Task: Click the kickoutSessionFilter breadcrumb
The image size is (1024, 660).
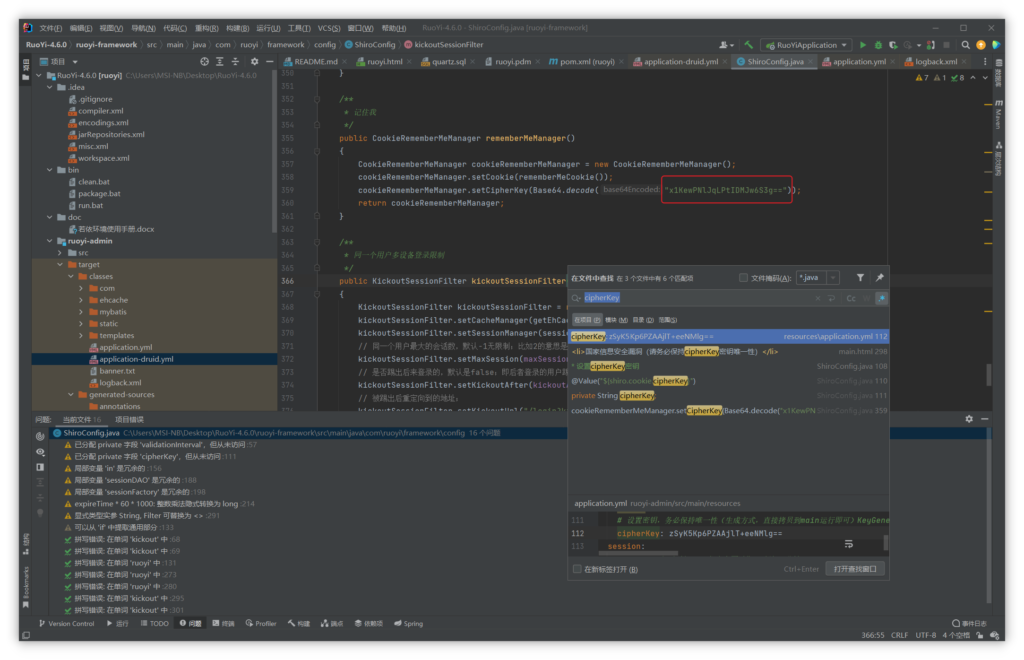Action: [x=444, y=45]
